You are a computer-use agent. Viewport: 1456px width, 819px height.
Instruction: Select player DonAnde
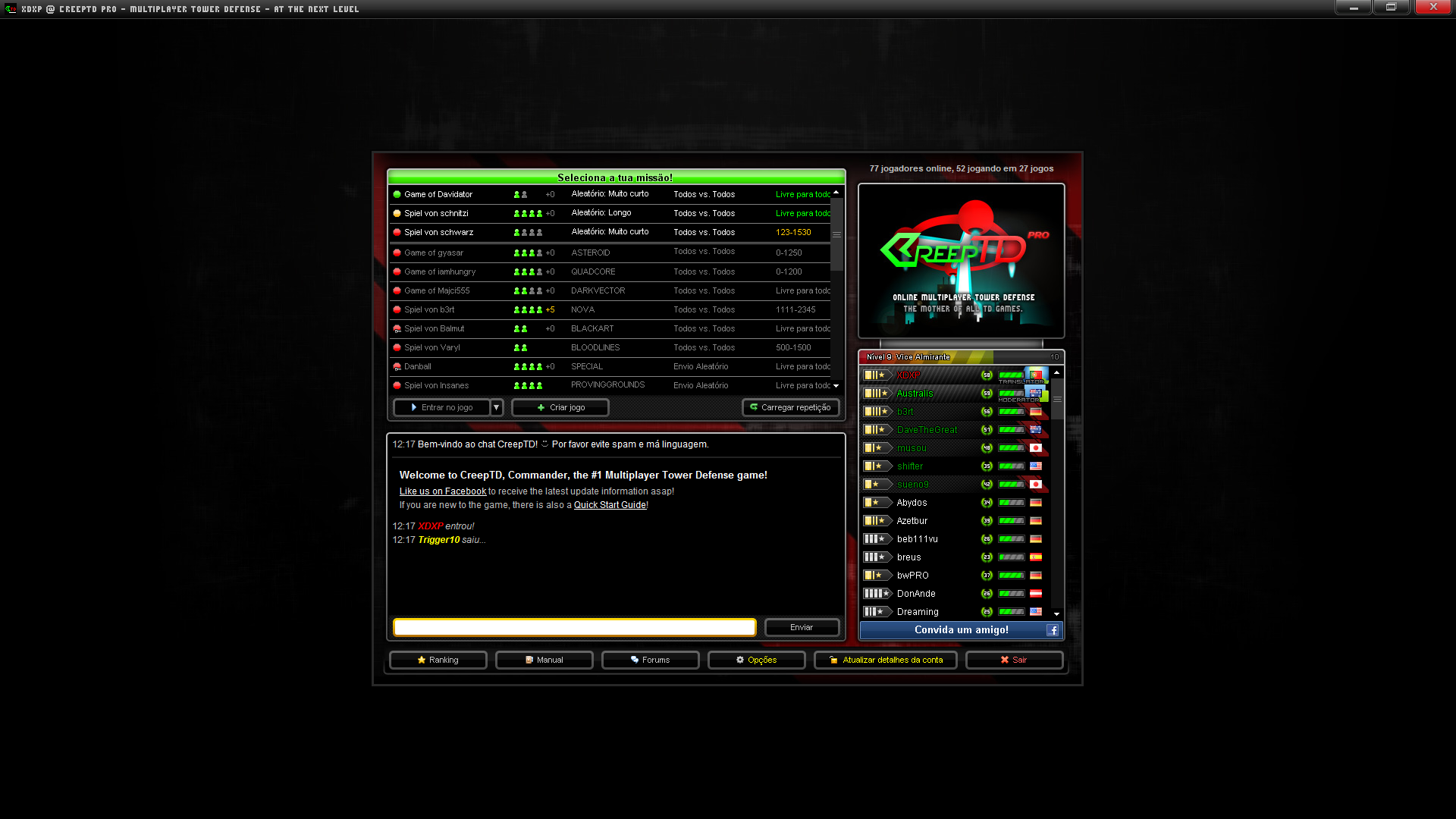tap(955, 594)
